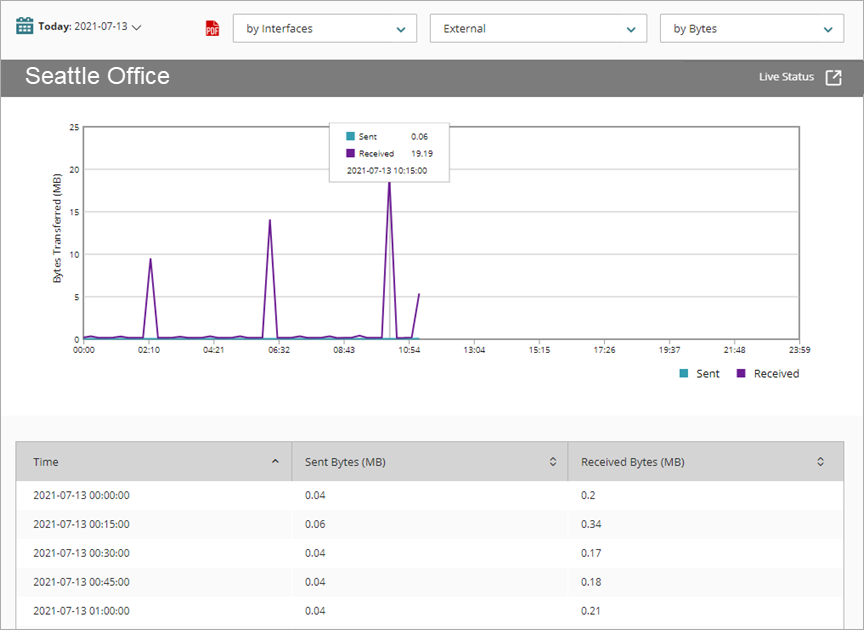
Task: Export the report using the PDF icon
Action: [x=211, y=28]
